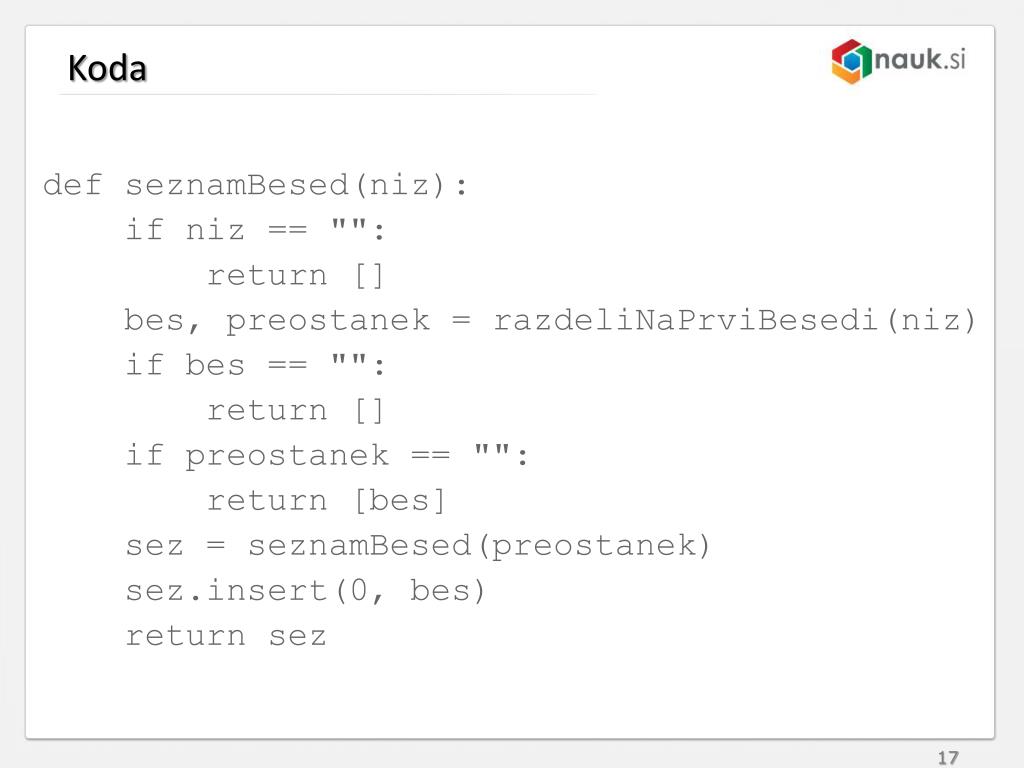
Task: Click the second return [] statement
Action: (x=296, y=411)
